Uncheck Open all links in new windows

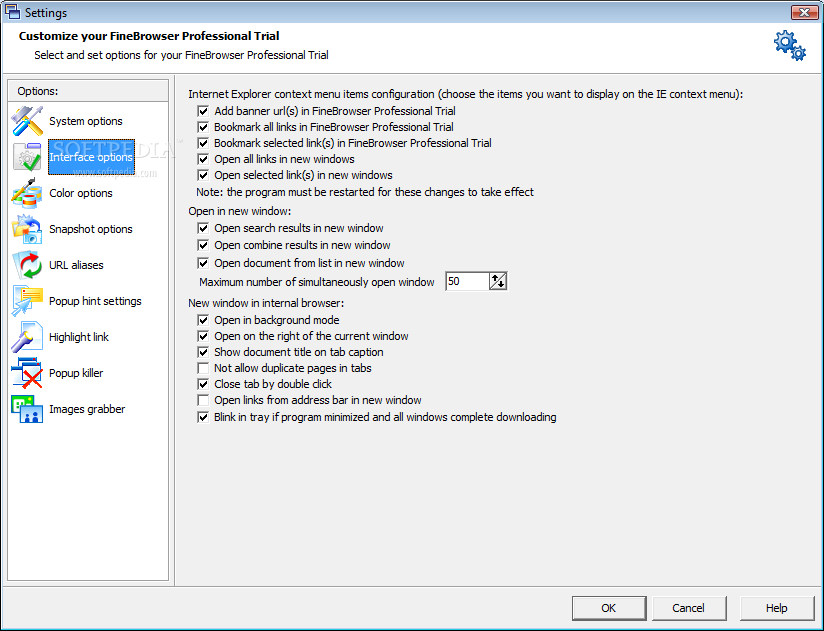pyautogui.click(x=203, y=159)
